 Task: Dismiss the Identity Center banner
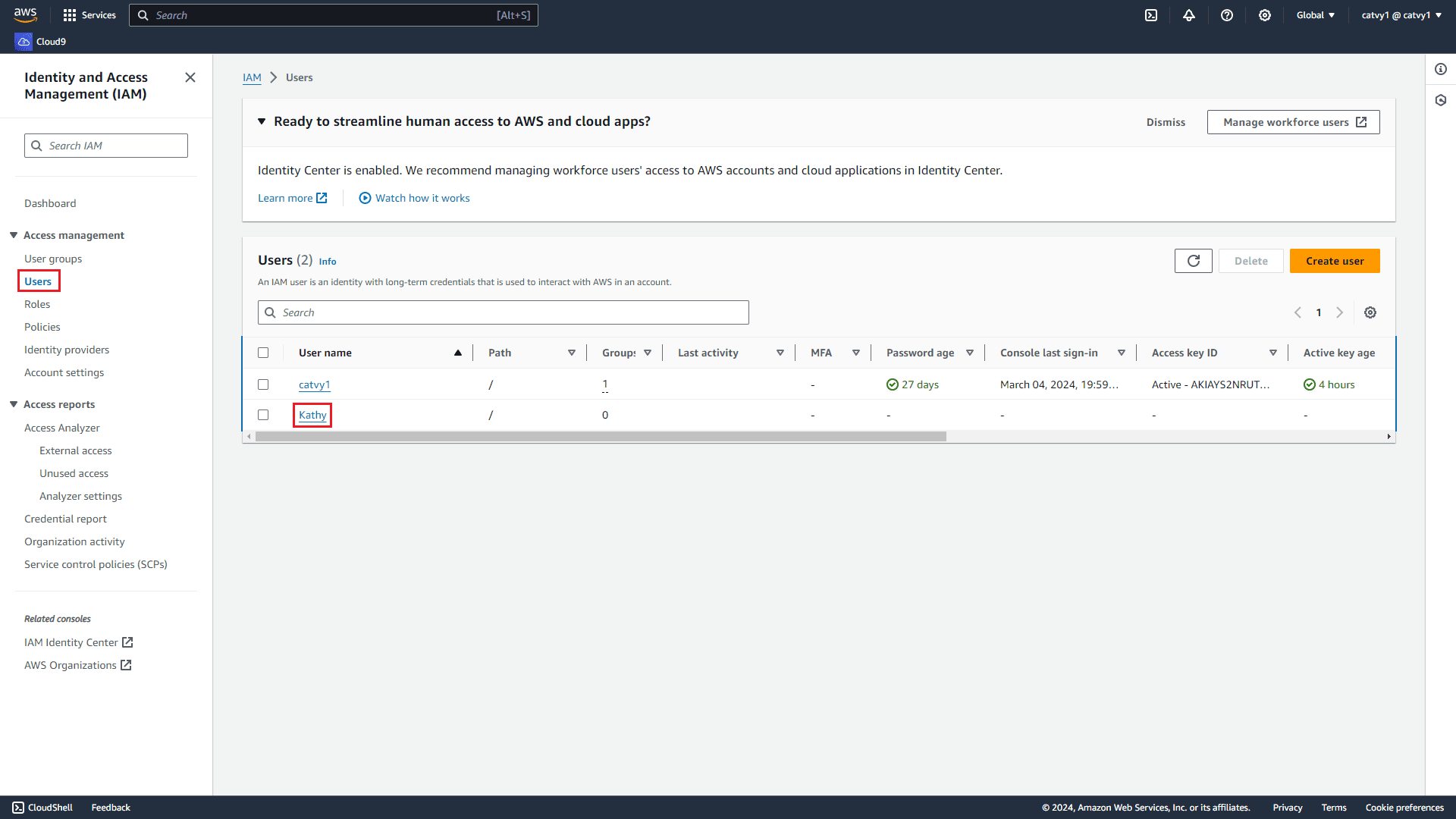coord(1166,122)
